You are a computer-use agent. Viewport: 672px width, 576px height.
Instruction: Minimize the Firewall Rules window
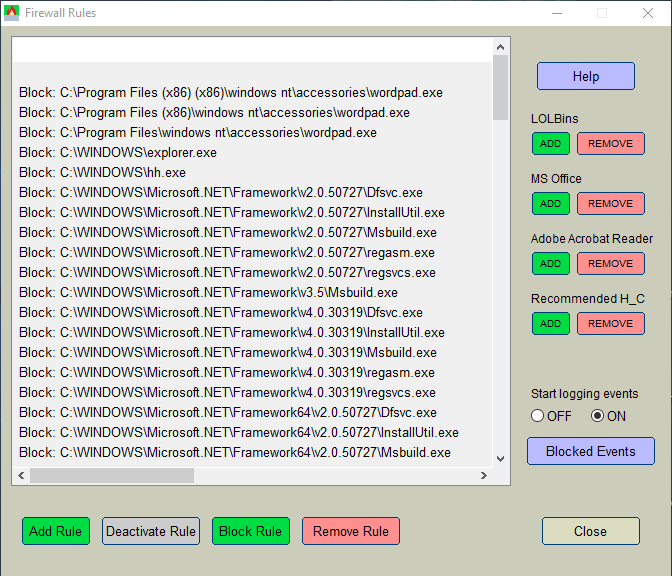(x=557, y=13)
